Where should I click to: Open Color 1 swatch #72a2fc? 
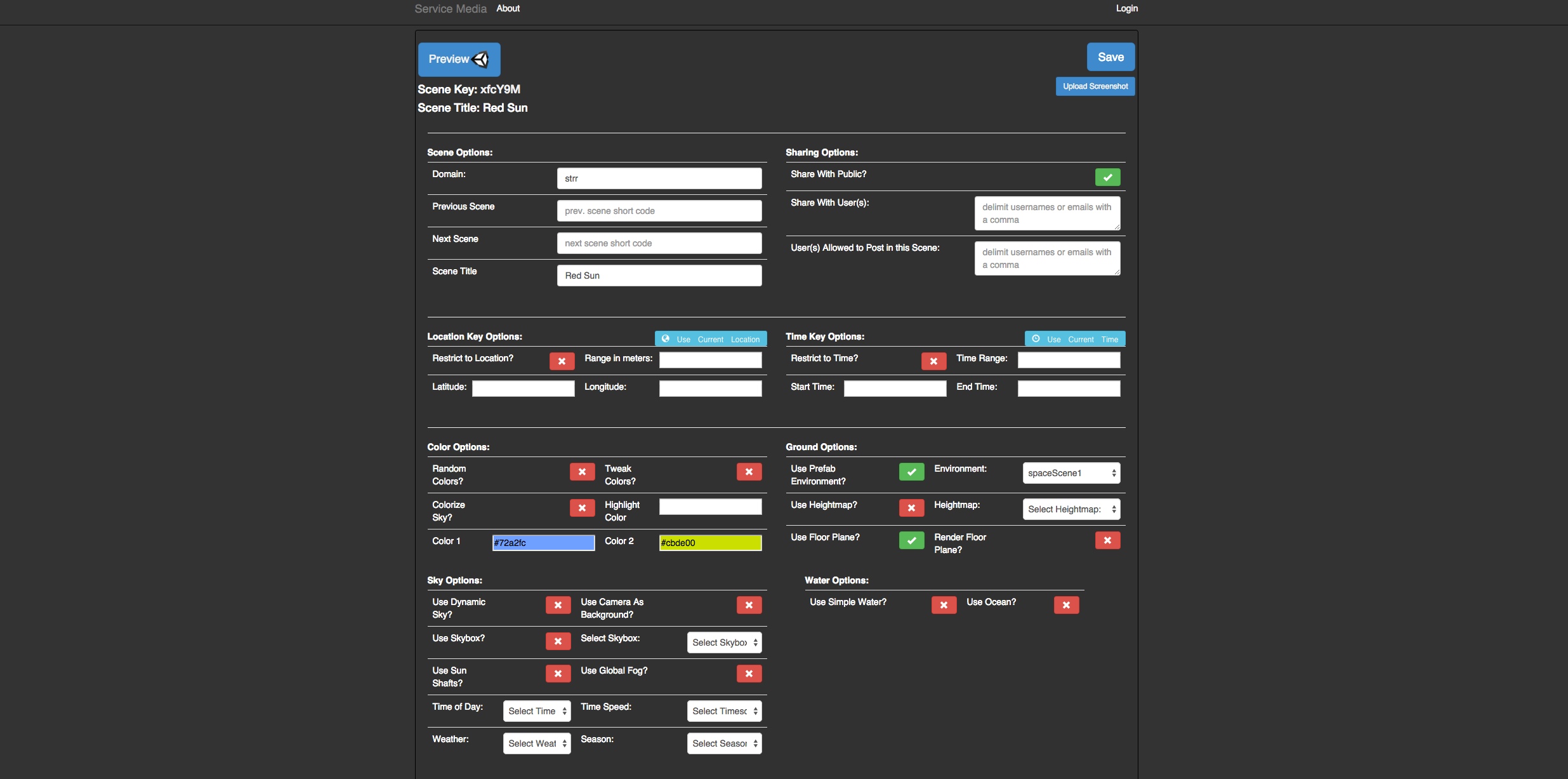pos(543,543)
